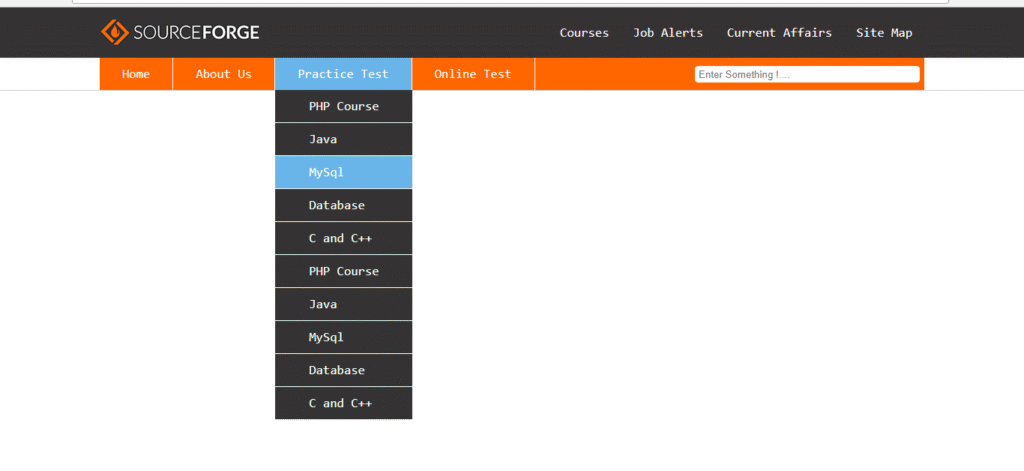Open the Courses link in header
The image size is (1024, 471).
584,33
